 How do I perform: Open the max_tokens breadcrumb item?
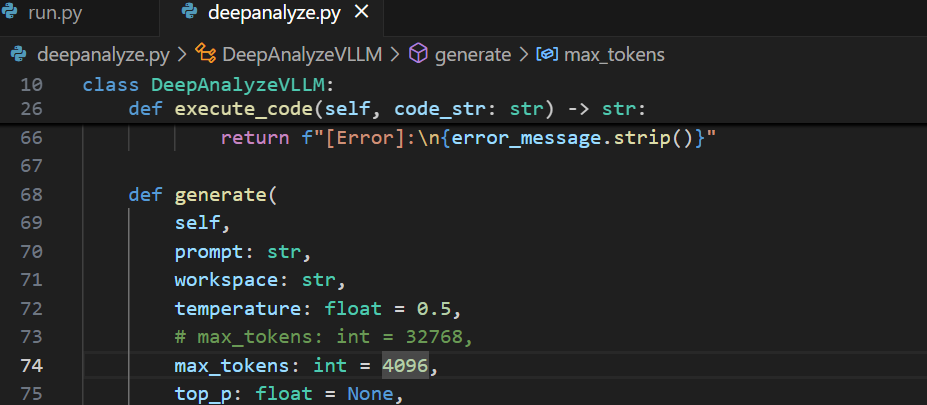pyautogui.click(x=613, y=54)
